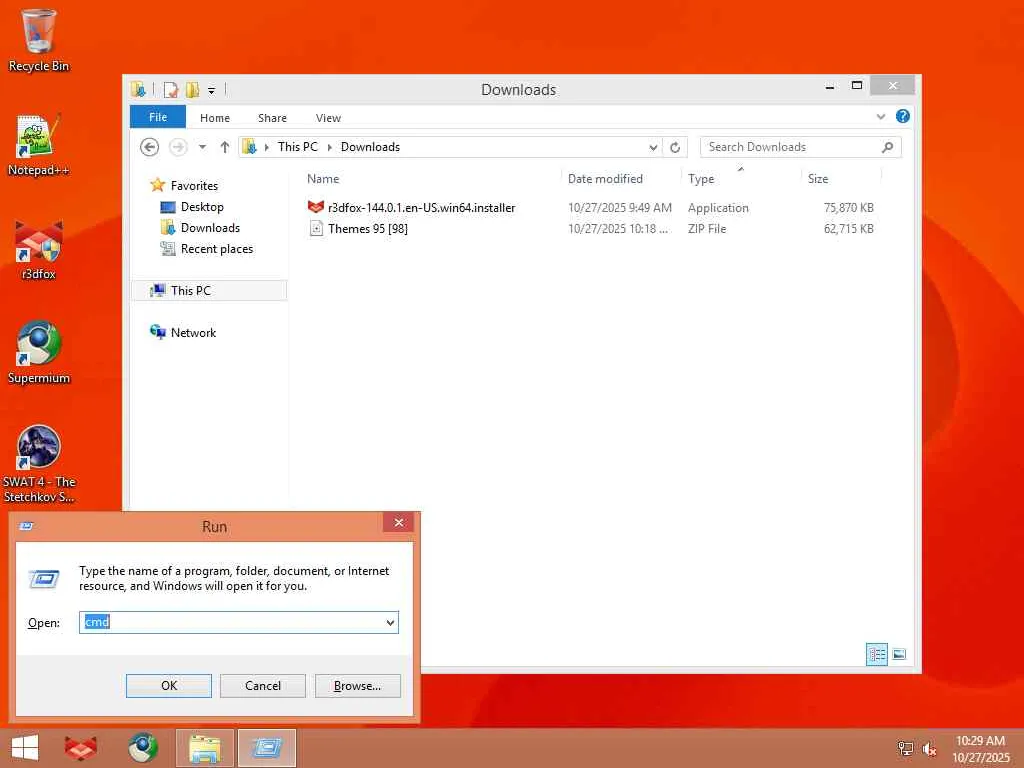Click Browse... in the Run dialog
The height and width of the screenshot is (768, 1024).
coord(357,686)
